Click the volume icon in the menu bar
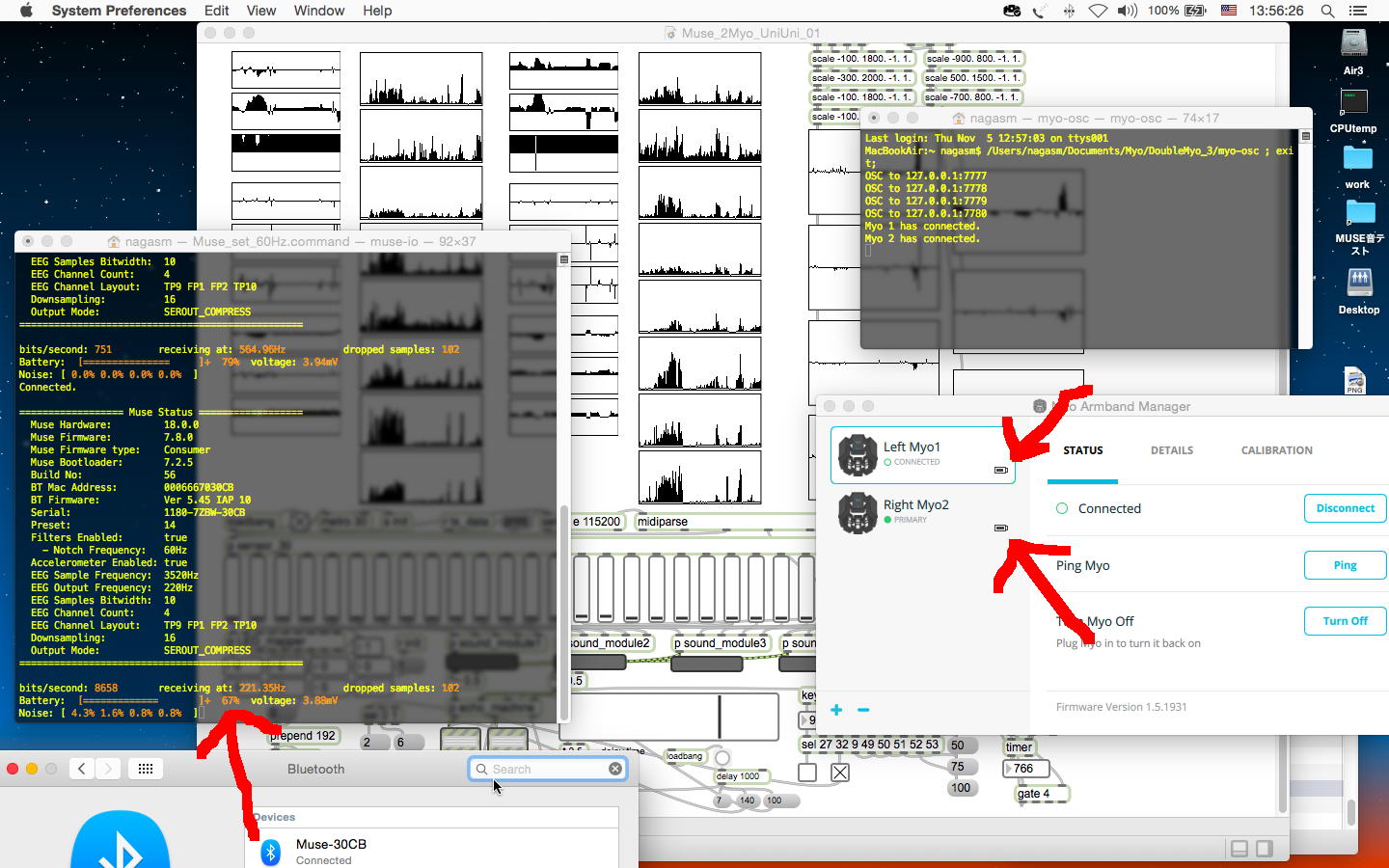1389x868 pixels. 1127,11
